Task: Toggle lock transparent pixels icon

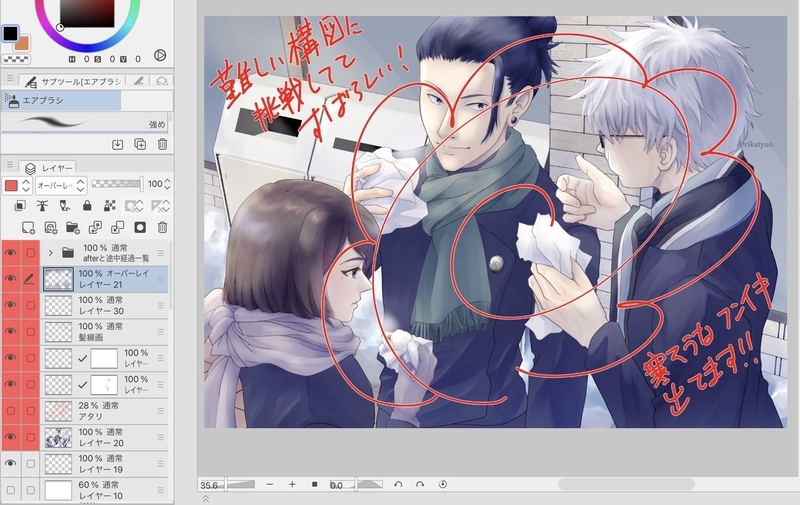Action: click(x=109, y=206)
